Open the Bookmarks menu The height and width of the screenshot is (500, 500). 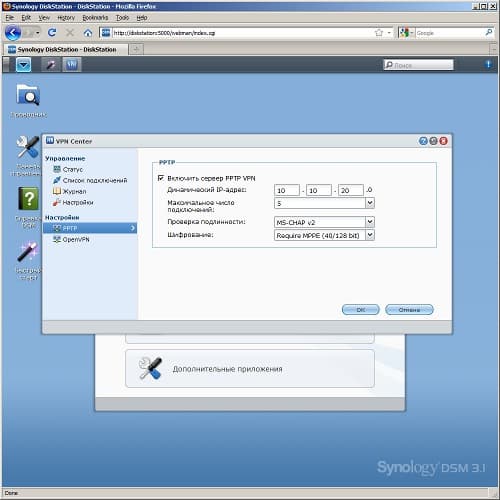[95, 18]
